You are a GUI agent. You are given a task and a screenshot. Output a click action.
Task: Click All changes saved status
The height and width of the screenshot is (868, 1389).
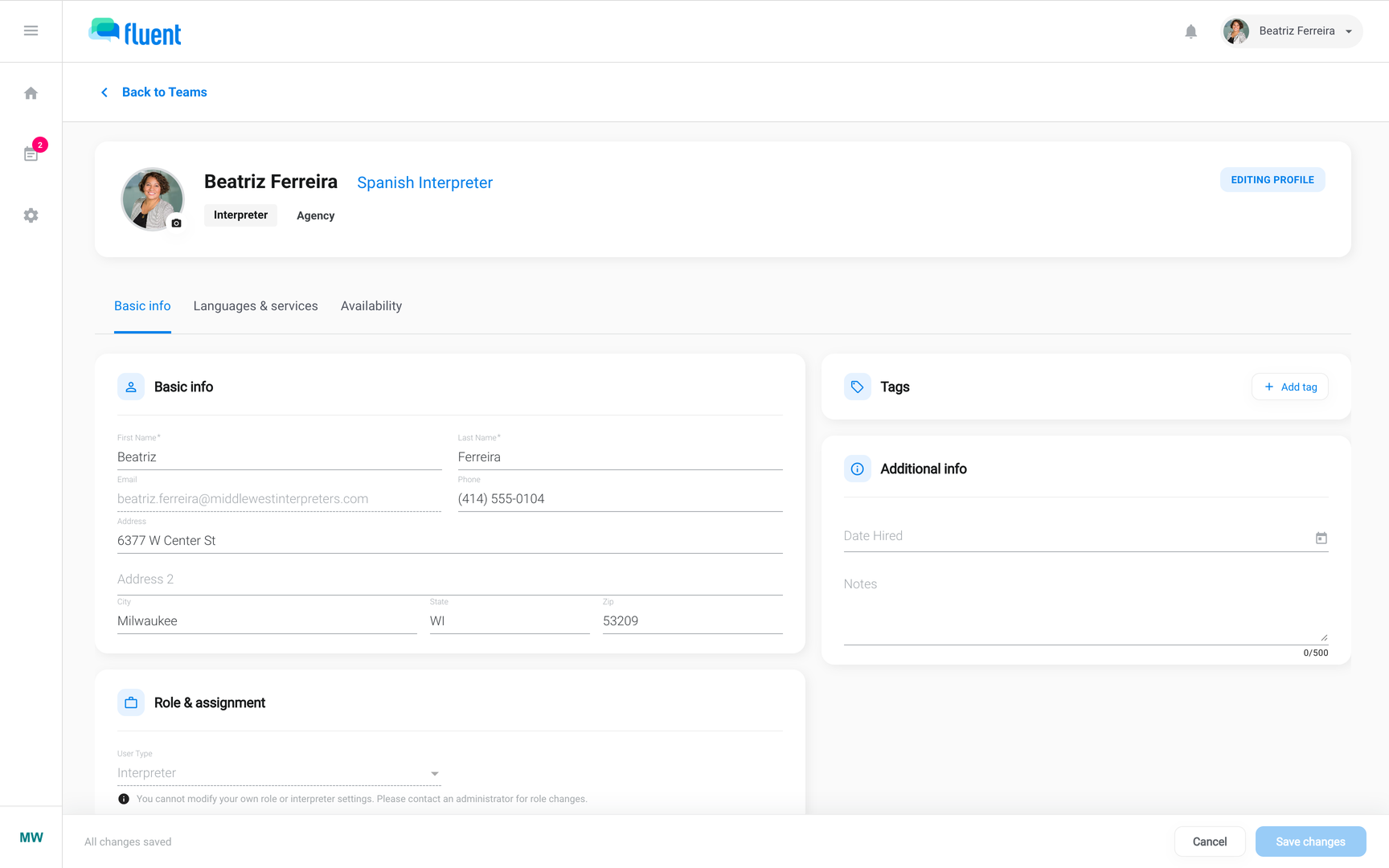[128, 841]
